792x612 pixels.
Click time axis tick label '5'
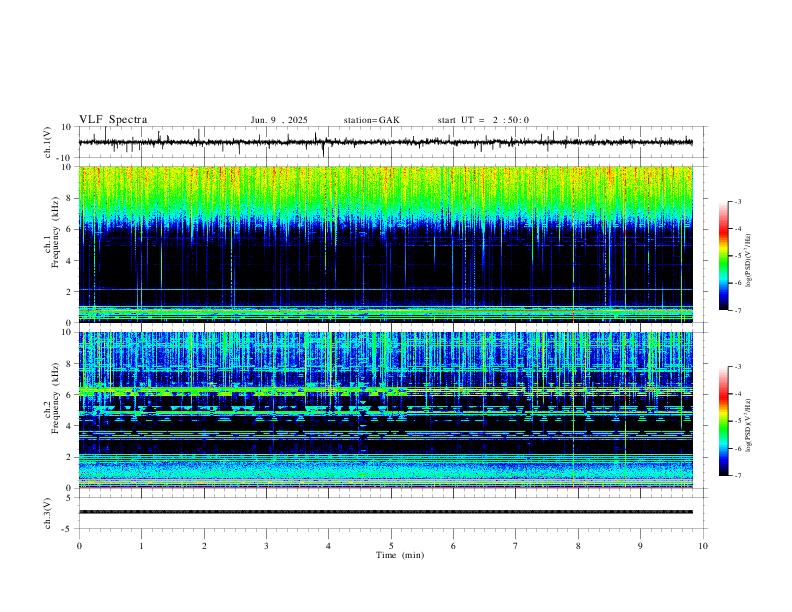(391, 546)
